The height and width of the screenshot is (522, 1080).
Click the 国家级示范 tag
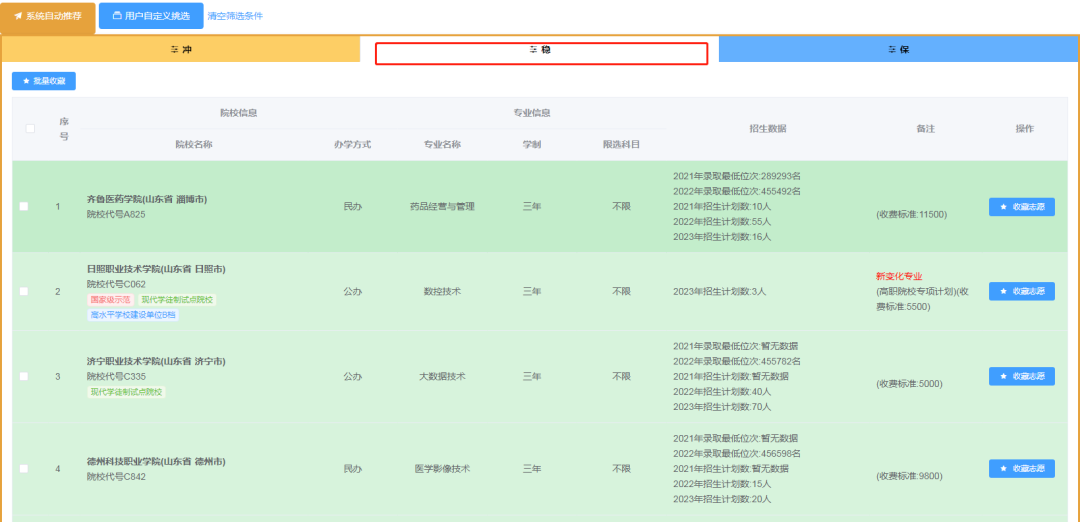coord(109,300)
